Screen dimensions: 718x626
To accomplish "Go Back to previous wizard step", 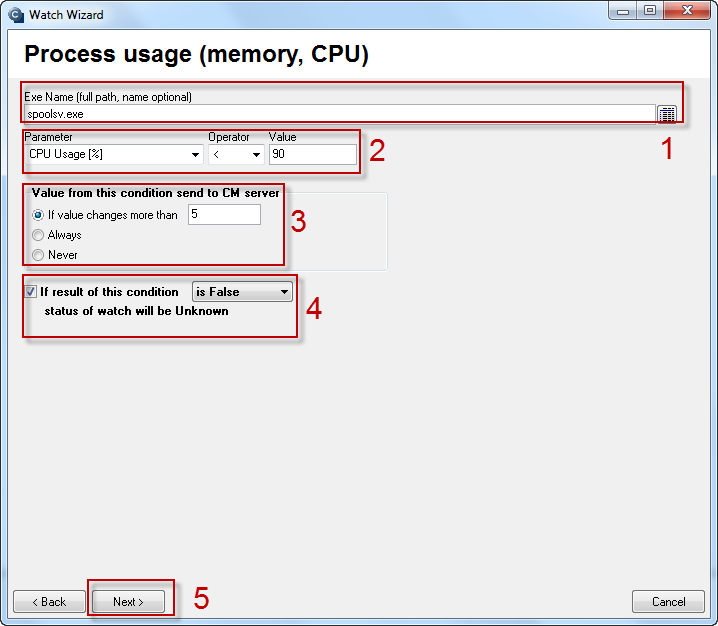I will [49, 601].
